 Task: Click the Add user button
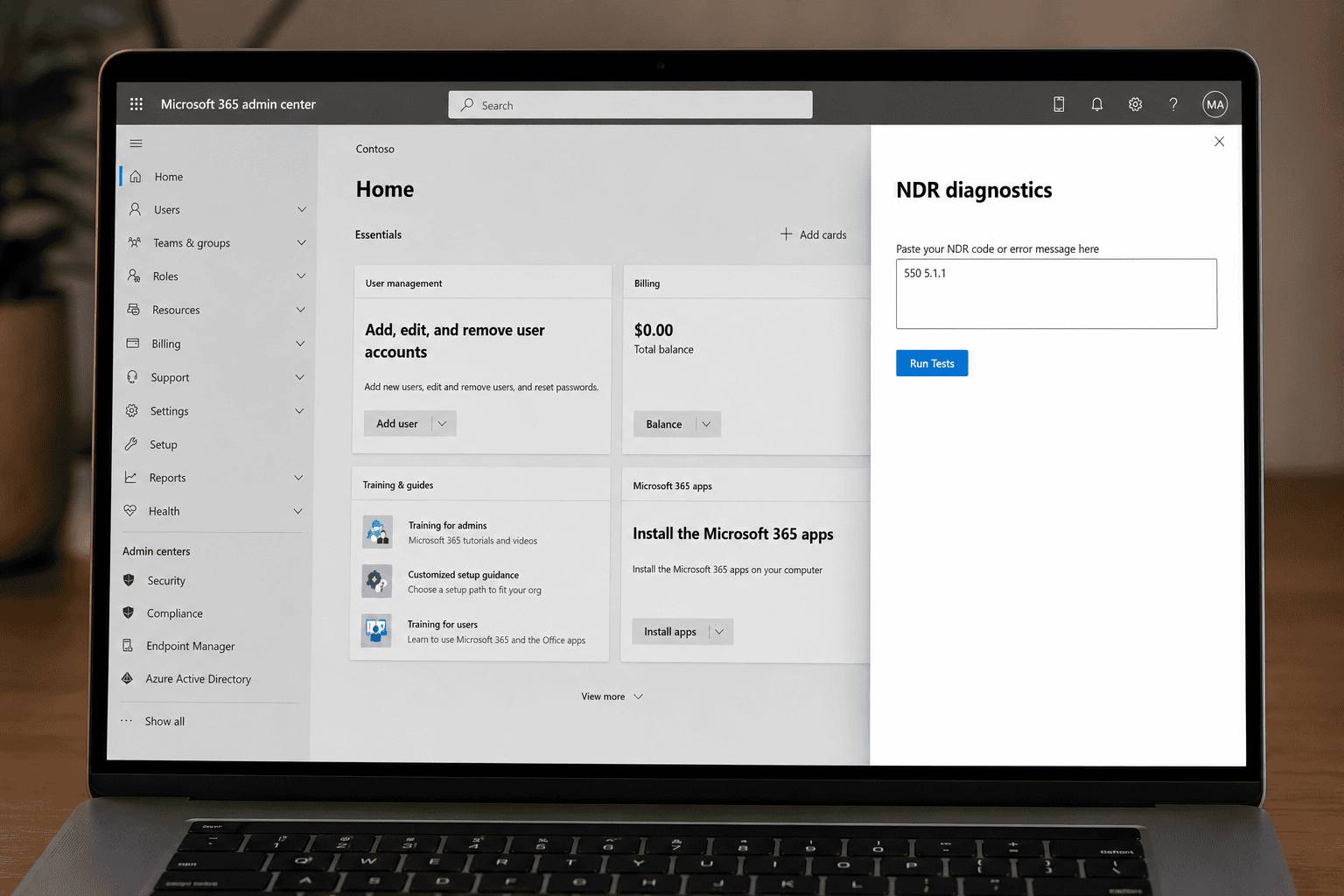click(397, 423)
